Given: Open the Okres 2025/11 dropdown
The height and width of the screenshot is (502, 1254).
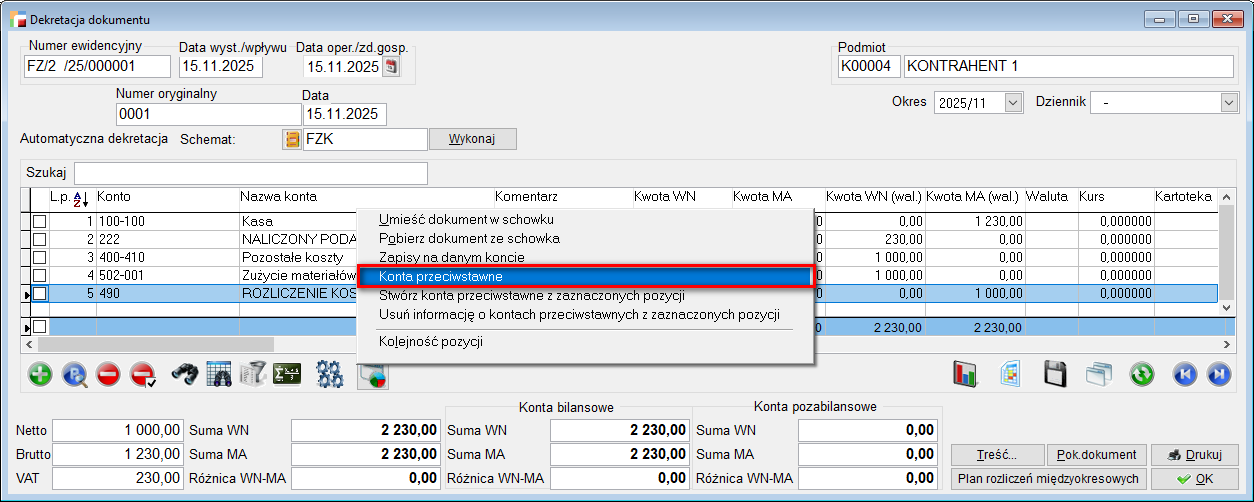Looking at the screenshot, I should (x=1013, y=102).
